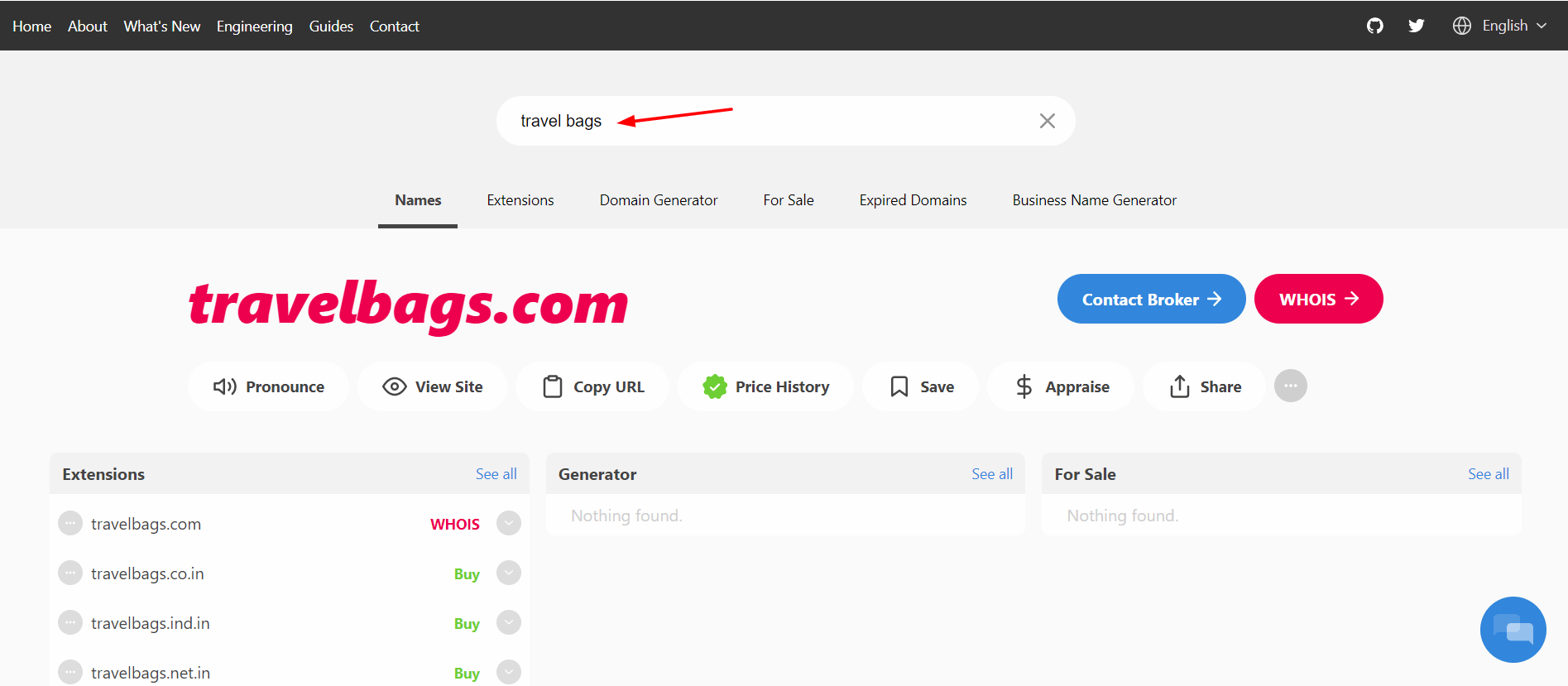Appraise the domain with dollar button
Image resolution: width=1568 pixels, height=686 pixels.
click(1062, 386)
